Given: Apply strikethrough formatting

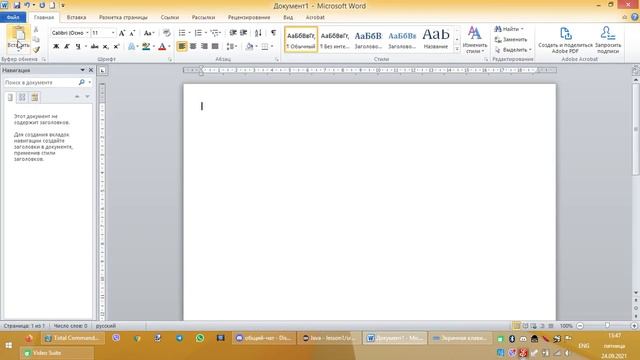Looking at the screenshot, I should (94, 47).
